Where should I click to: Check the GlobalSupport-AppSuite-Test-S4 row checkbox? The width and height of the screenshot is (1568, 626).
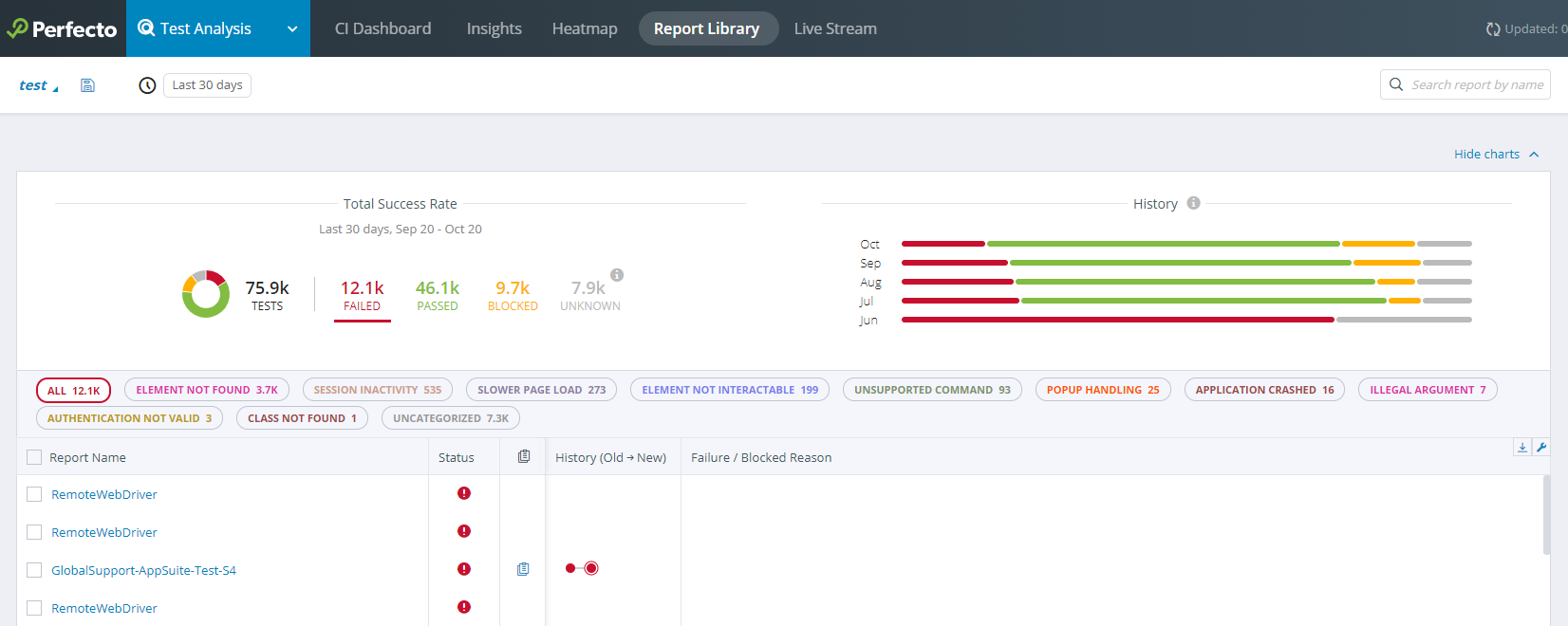[34, 570]
